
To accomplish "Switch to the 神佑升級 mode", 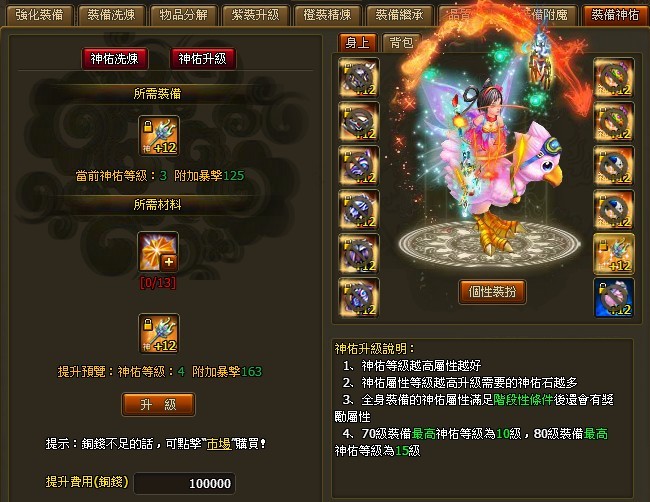I will pos(203,58).
